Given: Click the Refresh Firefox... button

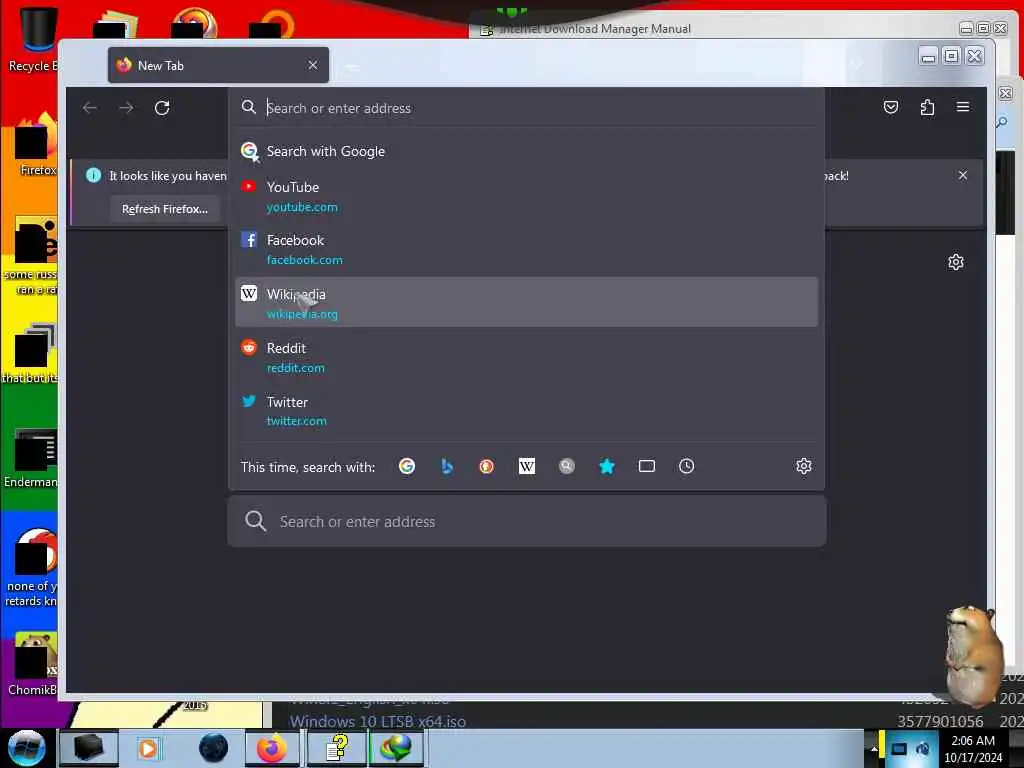Looking at the screenshot, I should (x=165, y=209).
